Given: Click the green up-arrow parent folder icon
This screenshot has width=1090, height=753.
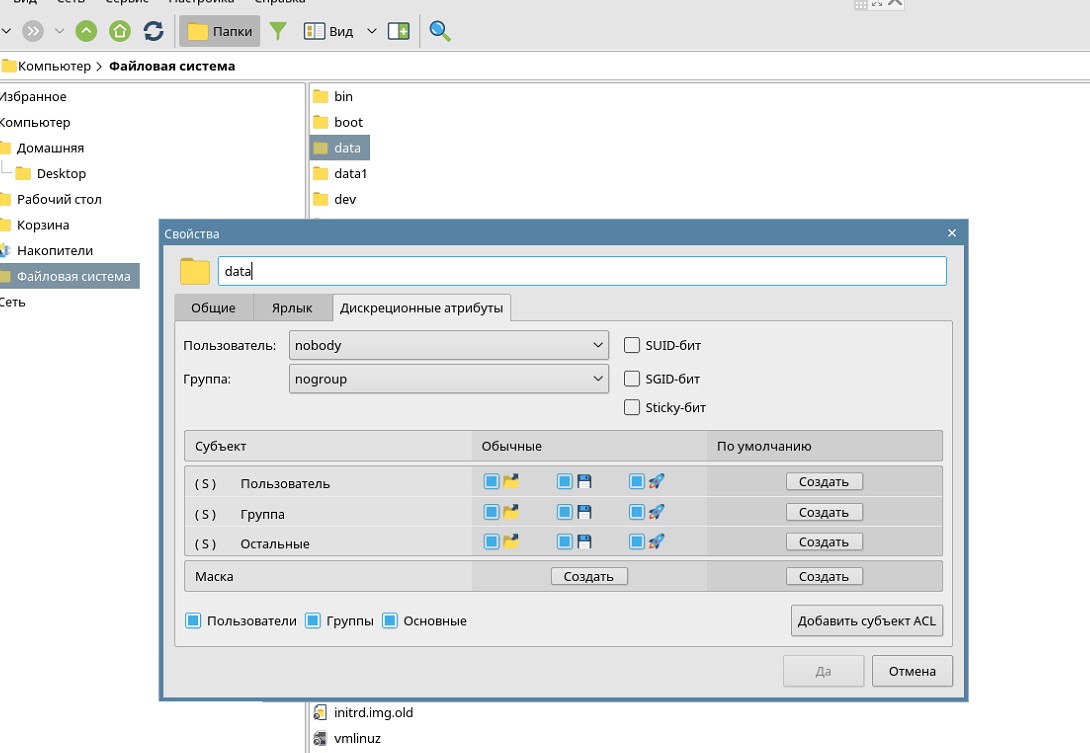Looking at the screenshot, I should (87, 31).
